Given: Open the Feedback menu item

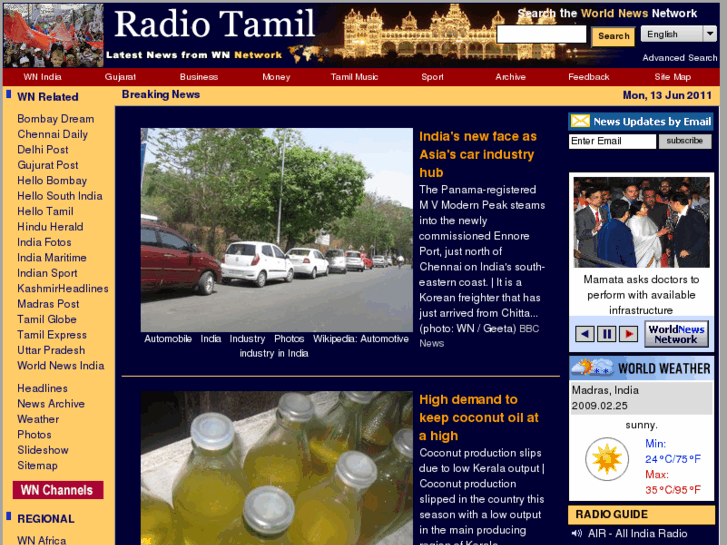Looking at the screenshot, I should [589, 77].
